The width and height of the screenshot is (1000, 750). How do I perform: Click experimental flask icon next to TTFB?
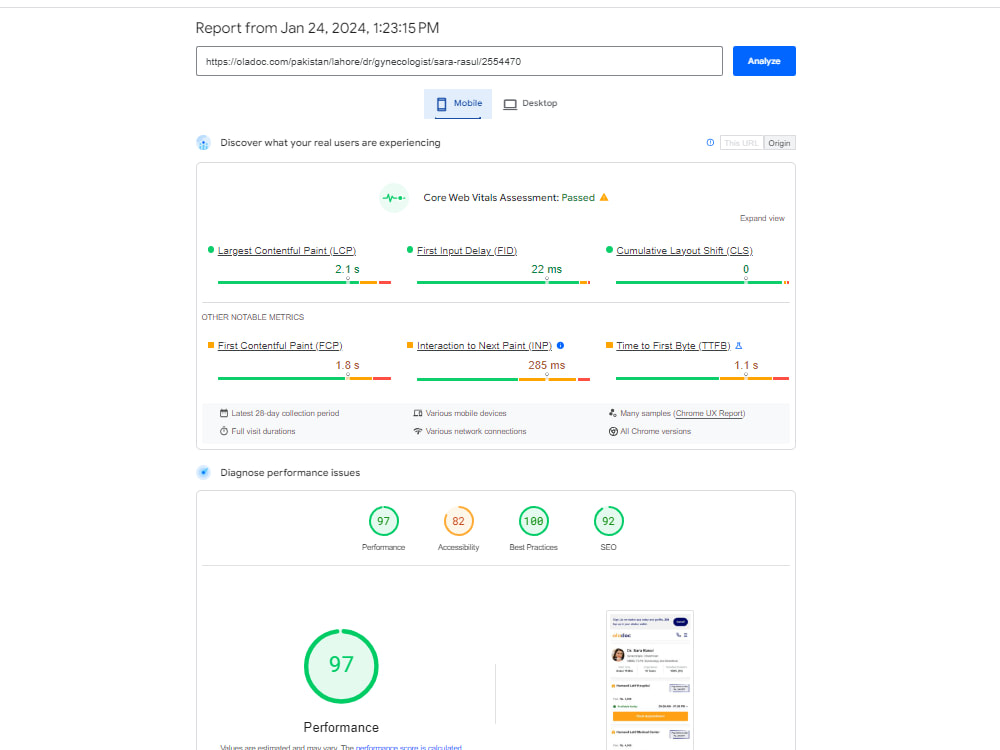pos(739,346)
